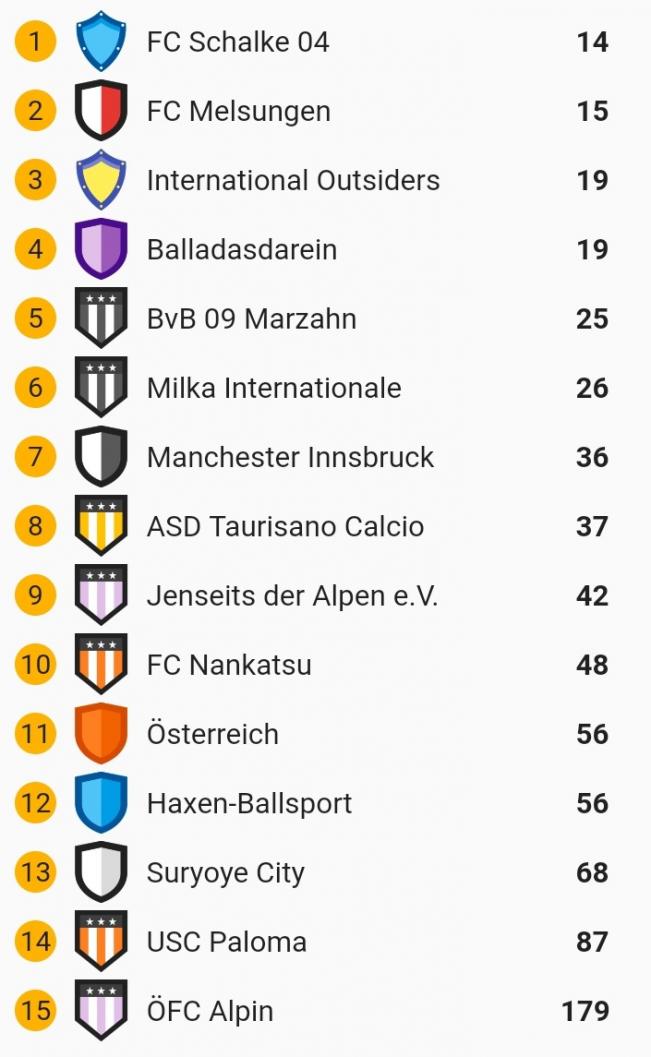
Task: Click Suryoye City white shield crest
Action: click(x=101, y=872)
